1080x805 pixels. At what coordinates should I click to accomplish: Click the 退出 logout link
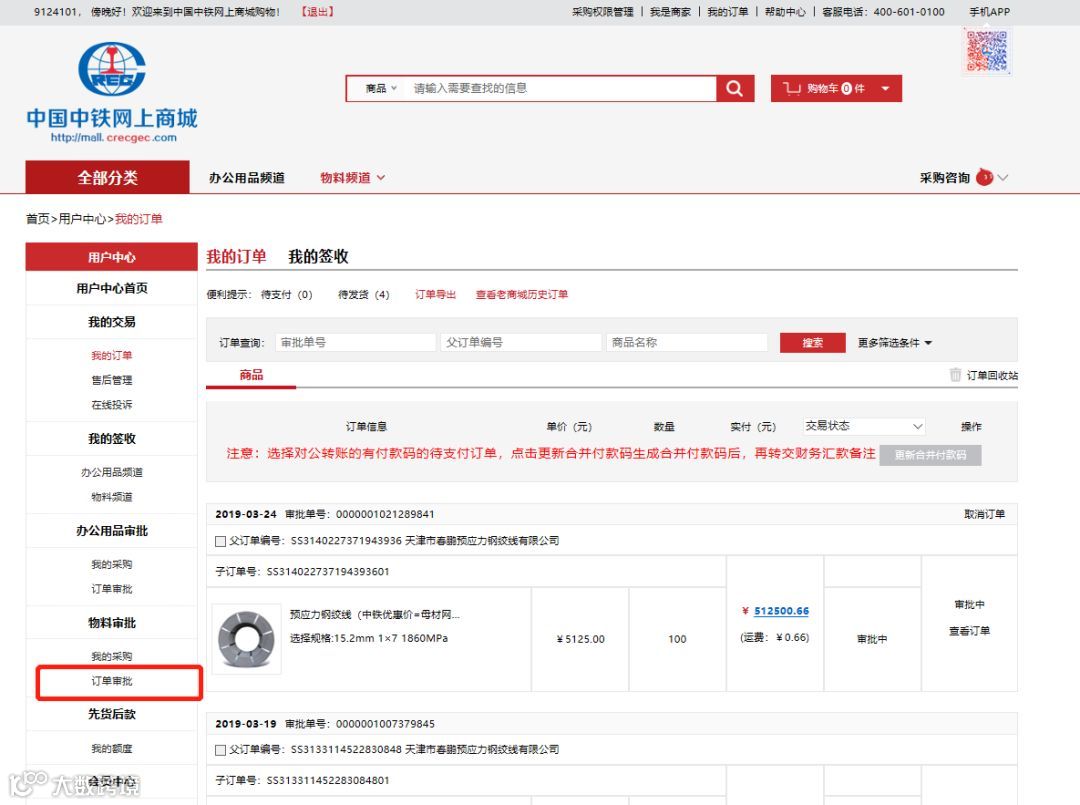click(318, 12)
